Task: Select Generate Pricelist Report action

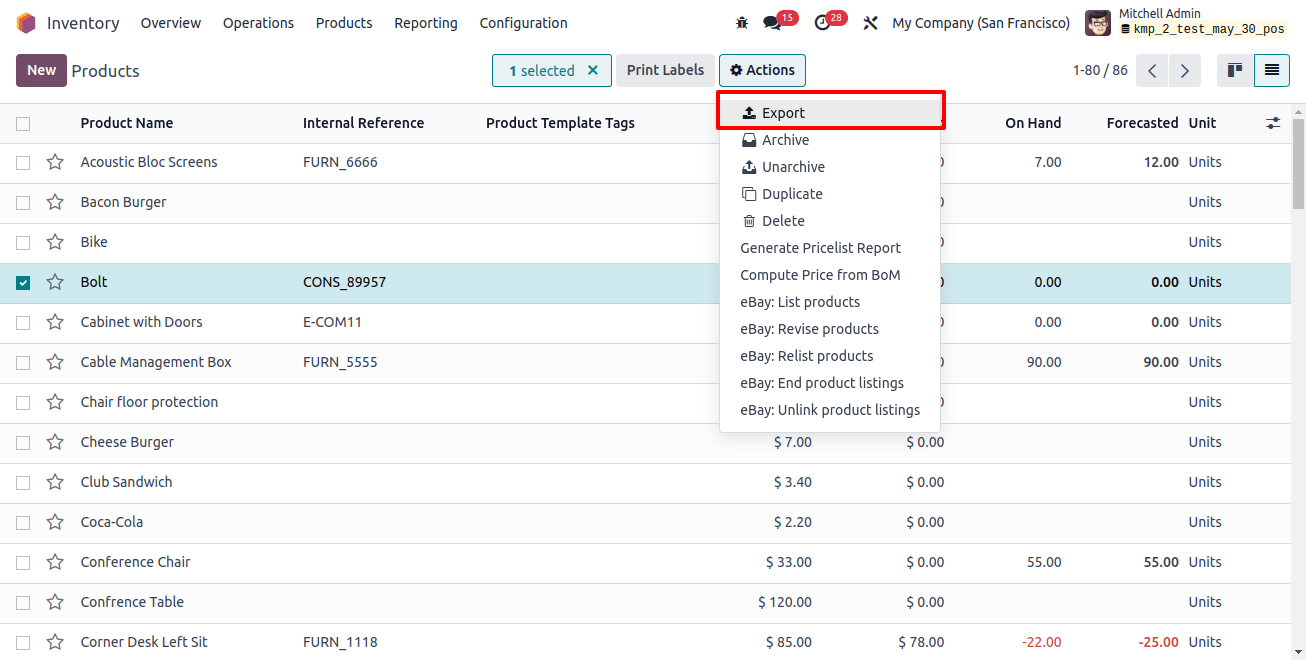Action: click(830, 248)
